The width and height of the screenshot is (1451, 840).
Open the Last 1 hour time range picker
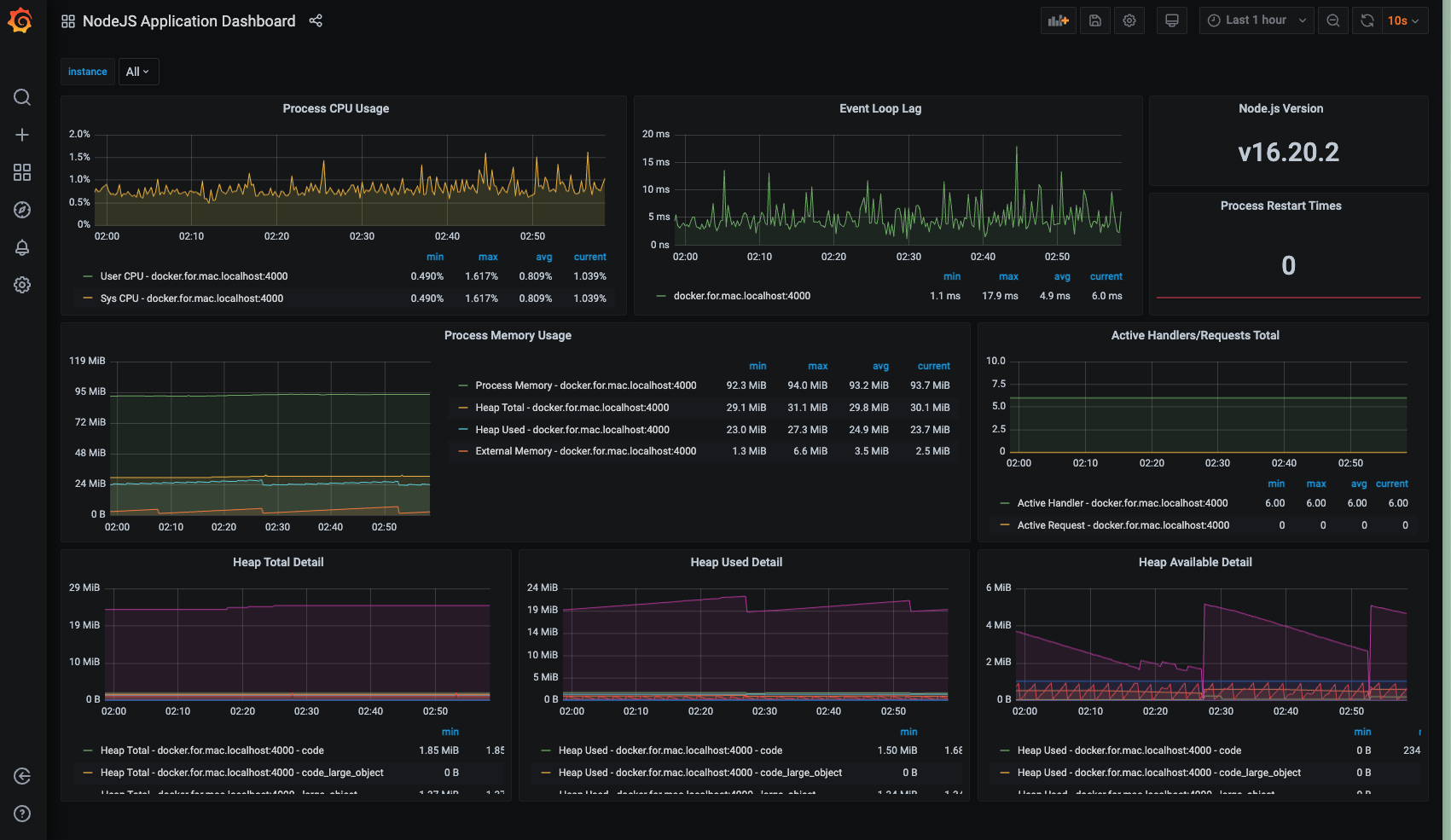pyautogui.click(x=1256, y=20)
